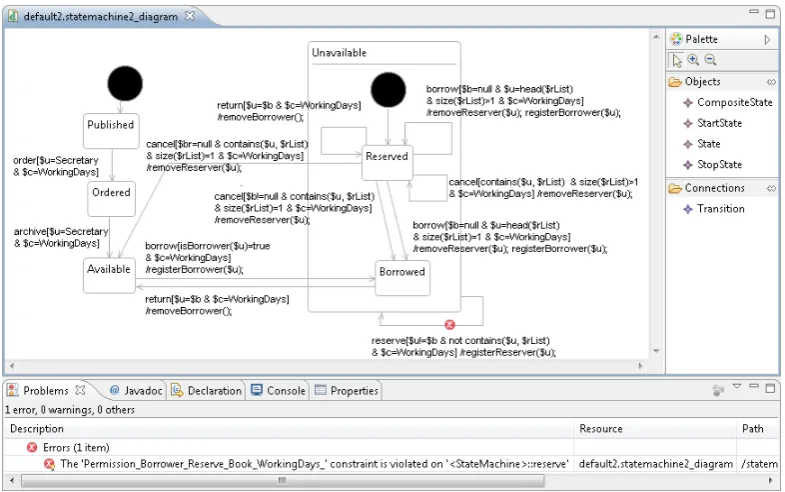The image size is (785, 492).
Task: Maximize the Problems view panel
Action: coord(770,388)
